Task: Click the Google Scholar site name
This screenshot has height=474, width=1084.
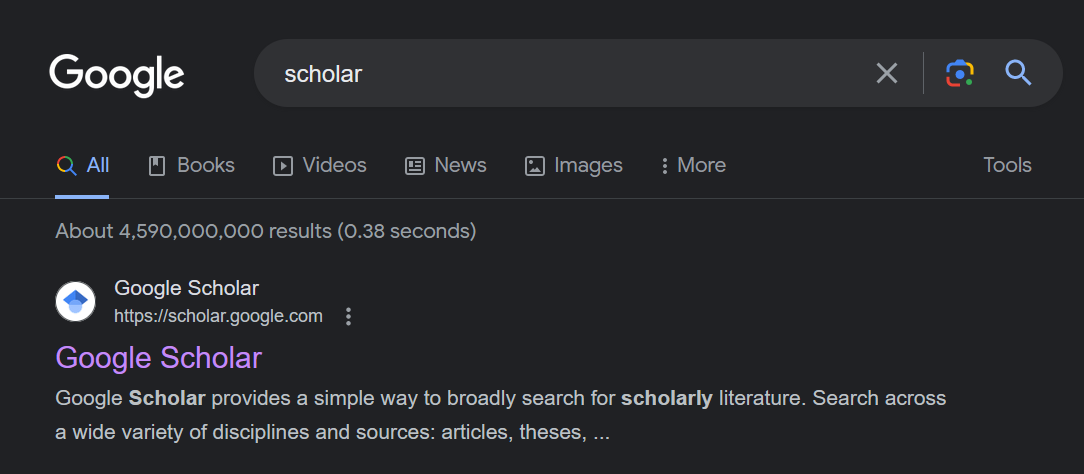Action: pyautogui.click(x=186, y=288)
